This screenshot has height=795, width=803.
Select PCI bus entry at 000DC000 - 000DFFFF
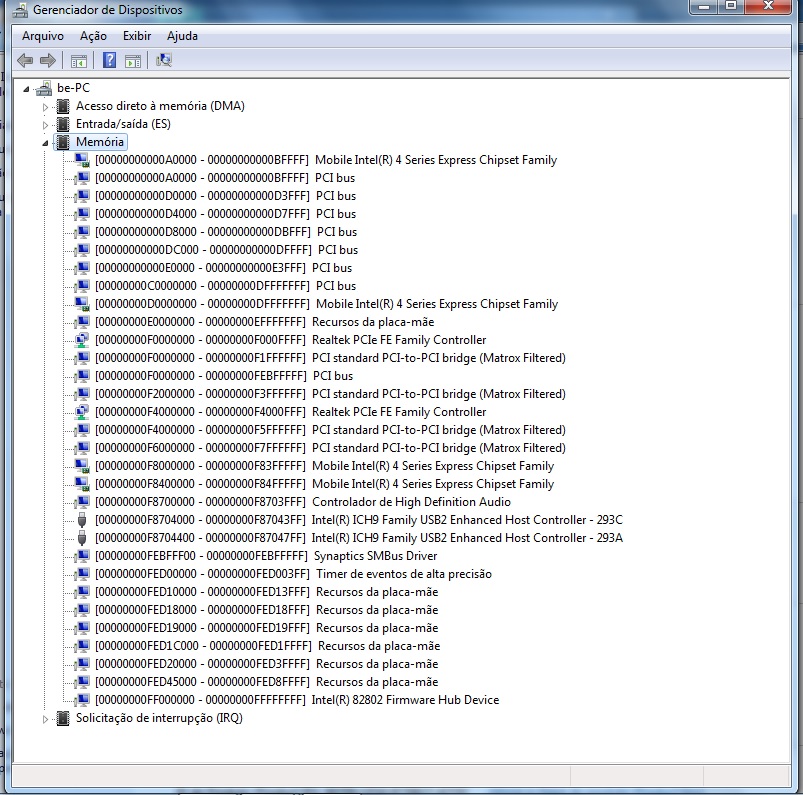(x=226, y=250)
